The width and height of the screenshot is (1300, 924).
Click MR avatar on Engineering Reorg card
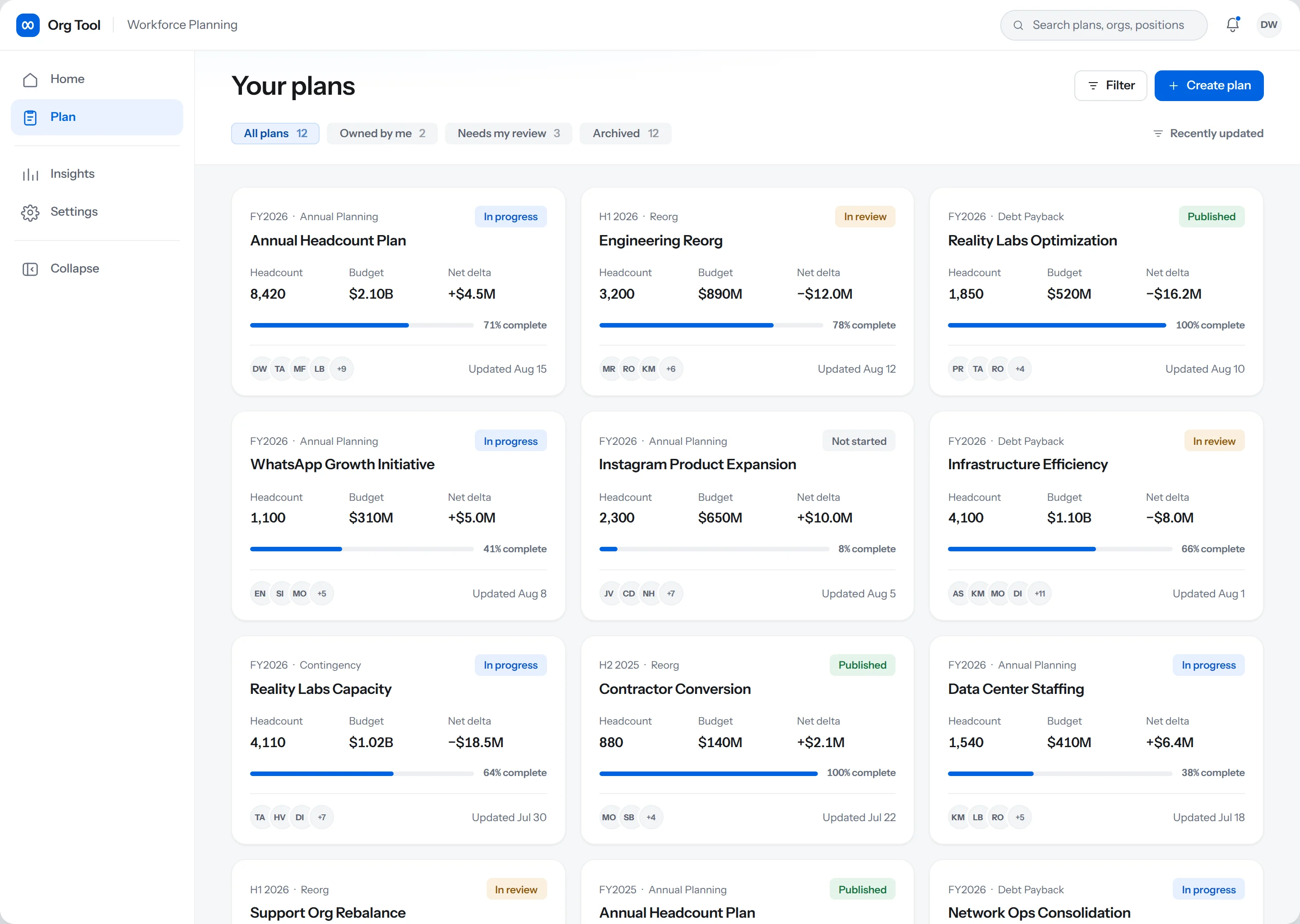pos(609,369)
